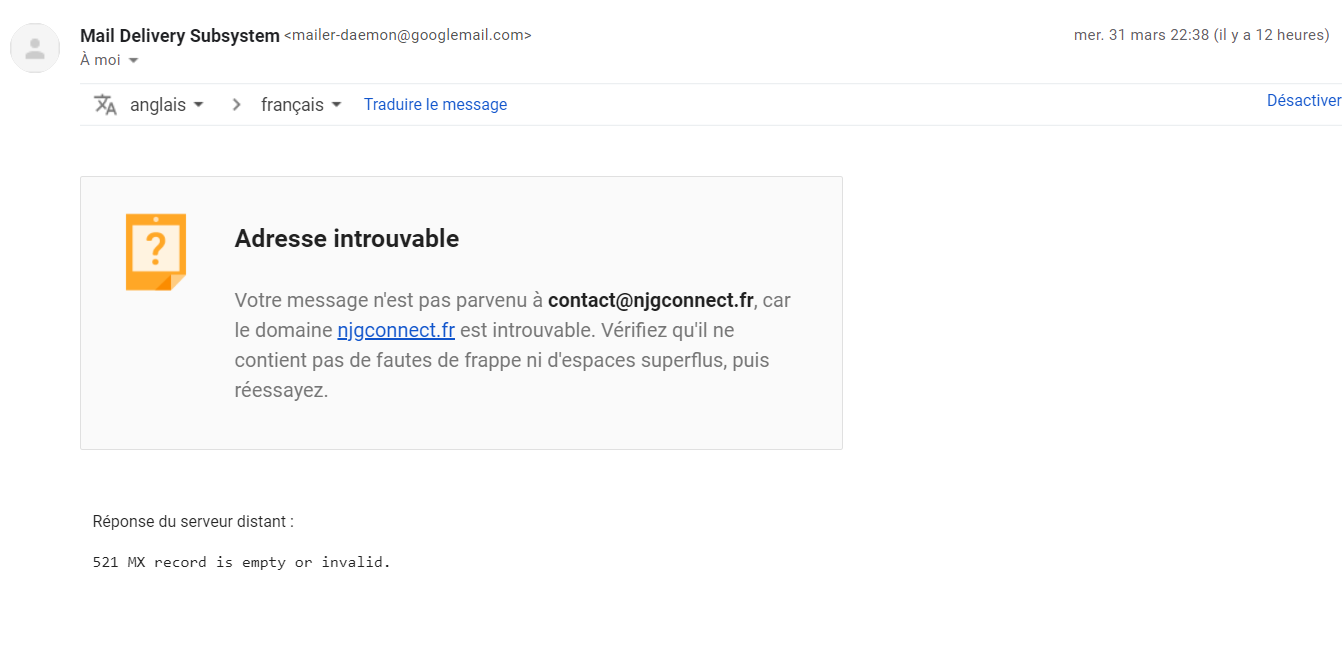Click the arrow chevron between the languages

pyautogui.click(x=236, y=104)
